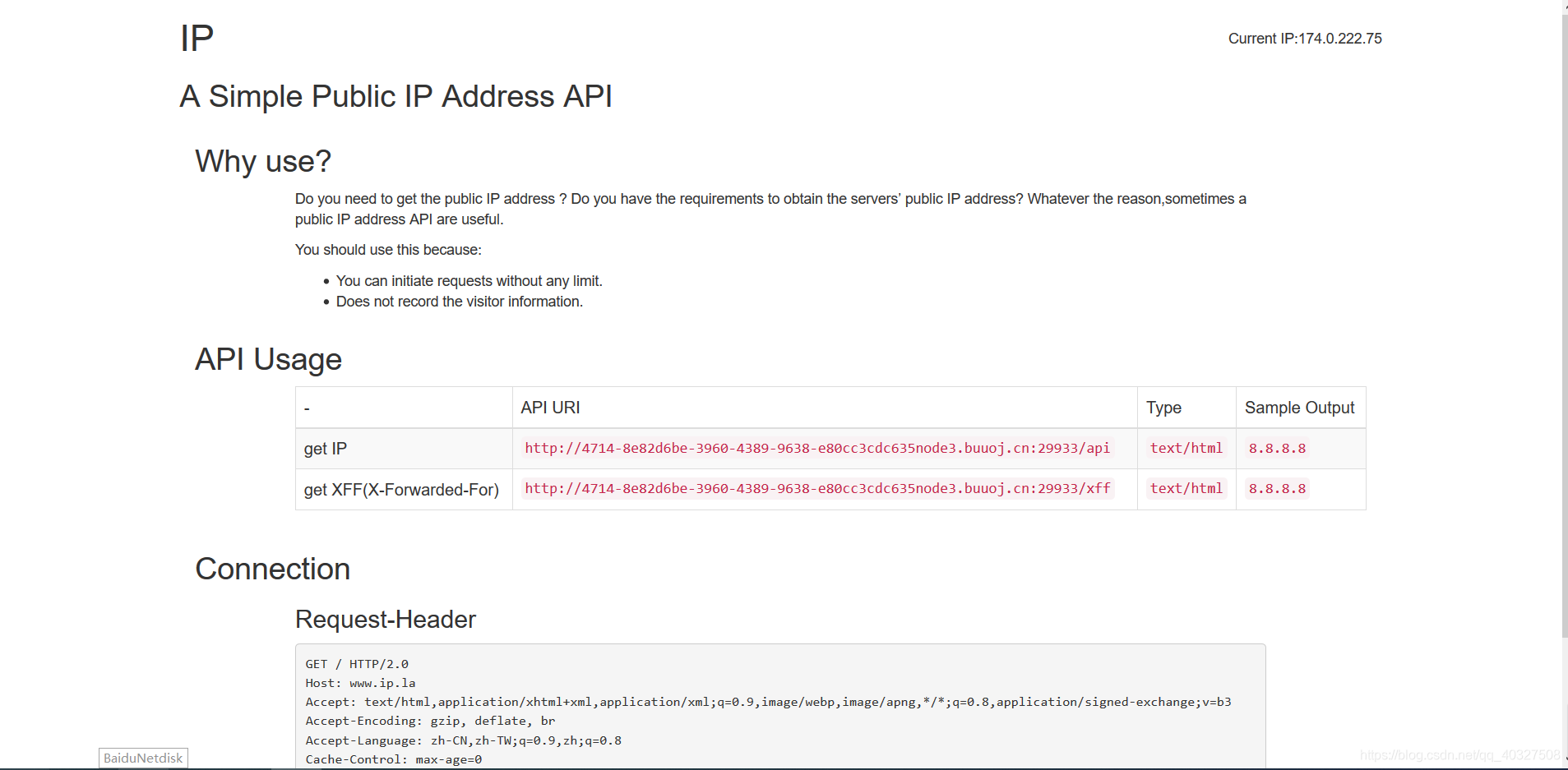Screen dimensions: 1568x770
Task: Click the 'get IP' row label
Action: pos(326,449)
